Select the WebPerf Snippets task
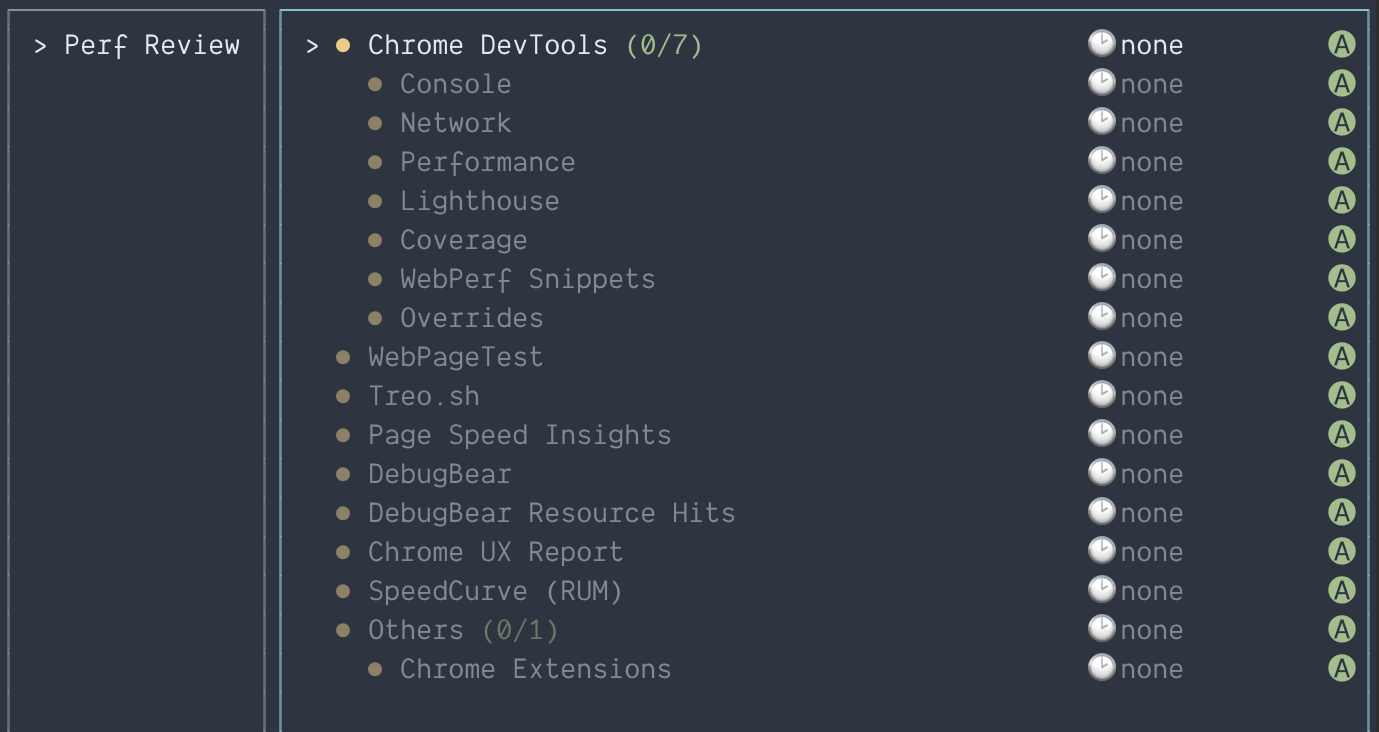This screenshot has height=732, width=1379. click(x=528, y=279)
